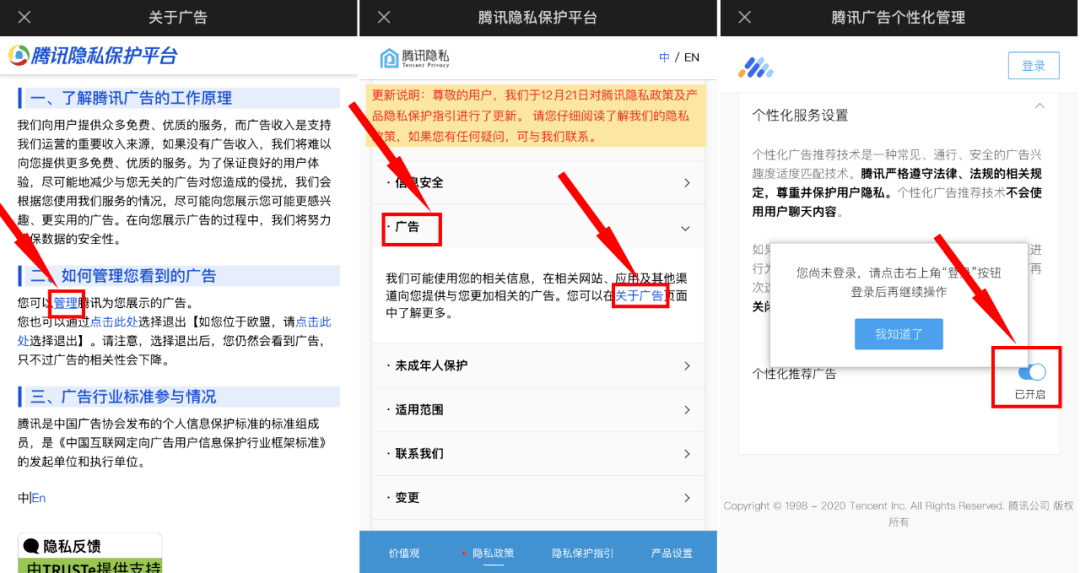Switch privacy platform language to 中
The image size is (1080, 573).
[x=664, y=57]
